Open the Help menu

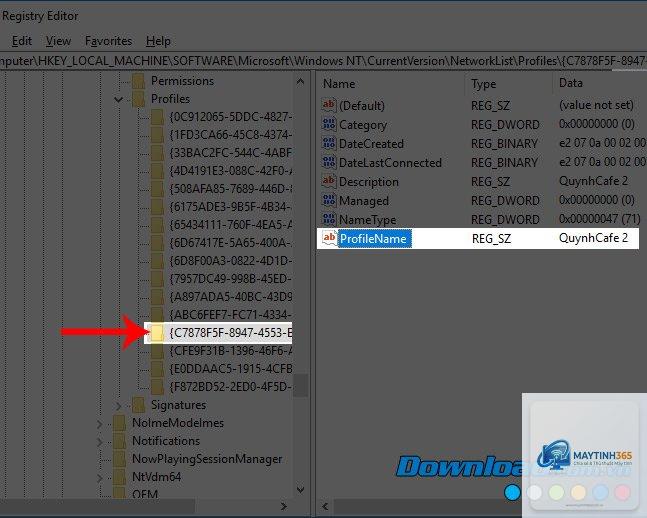[158, 41]
